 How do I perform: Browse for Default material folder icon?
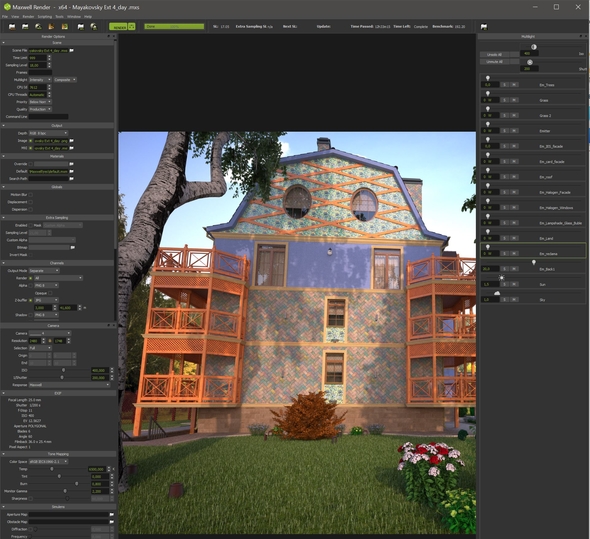tap(71, 171)
